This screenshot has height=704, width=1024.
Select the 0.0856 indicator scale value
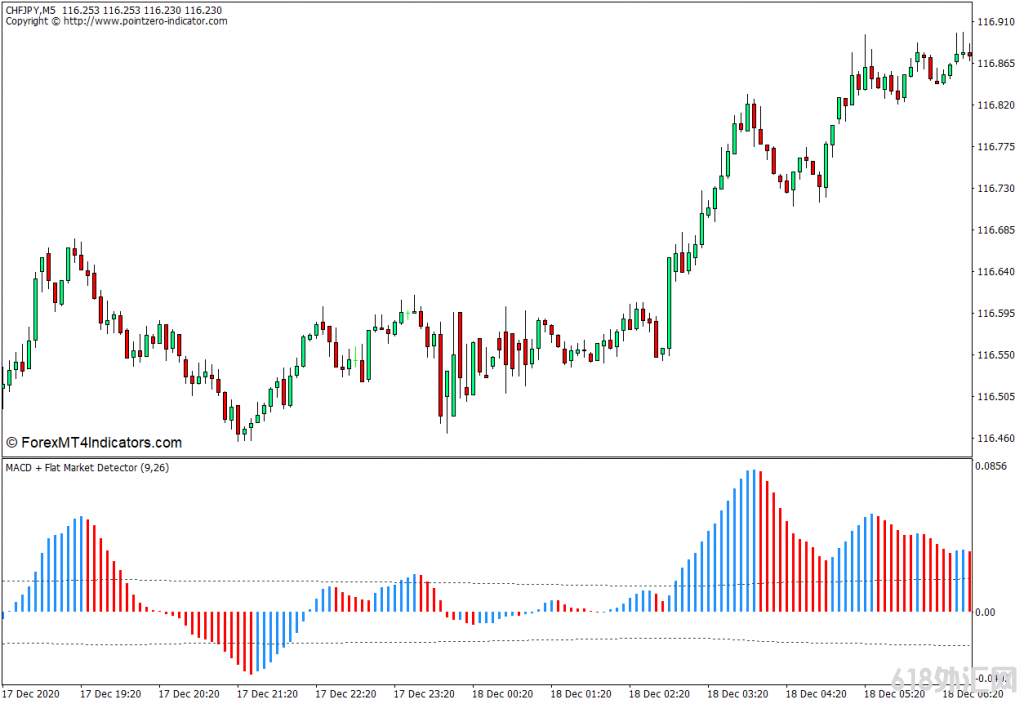point(993,467)
